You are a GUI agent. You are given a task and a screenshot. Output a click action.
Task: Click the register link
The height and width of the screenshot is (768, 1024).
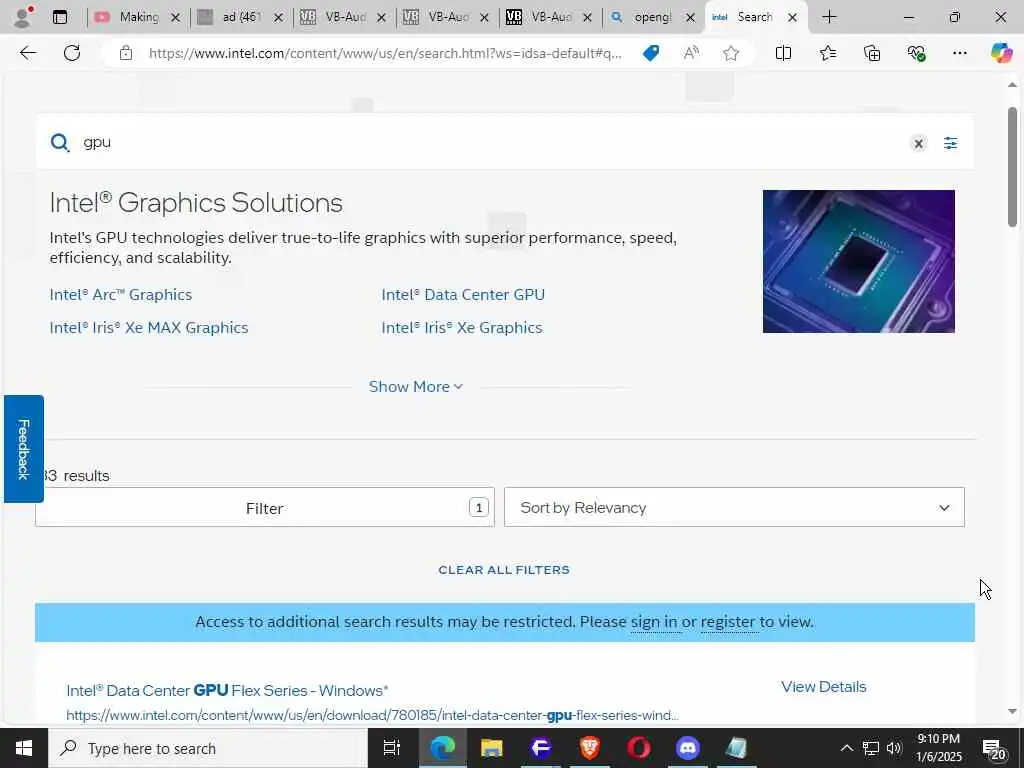click(728, 622)
